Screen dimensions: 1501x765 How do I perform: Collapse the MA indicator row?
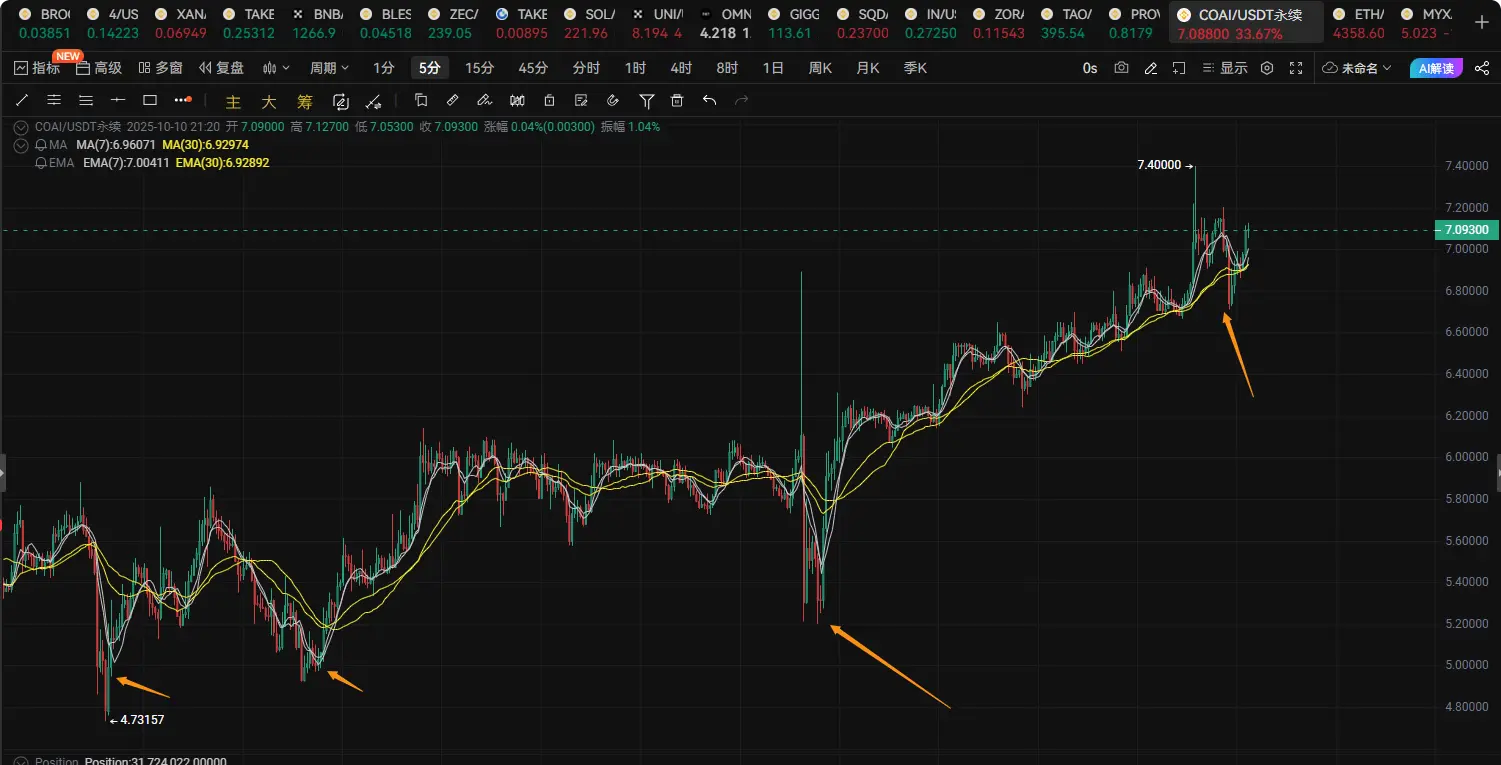21,145
